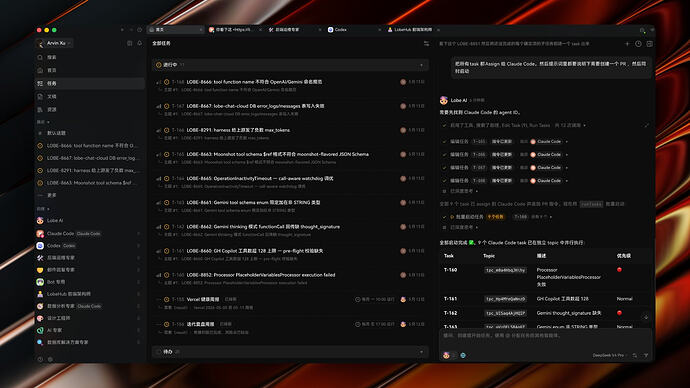Click status circle icon of task T-167 LOBE-8667
The height and width of the screenshot is (388, 690).
[167, 106]
